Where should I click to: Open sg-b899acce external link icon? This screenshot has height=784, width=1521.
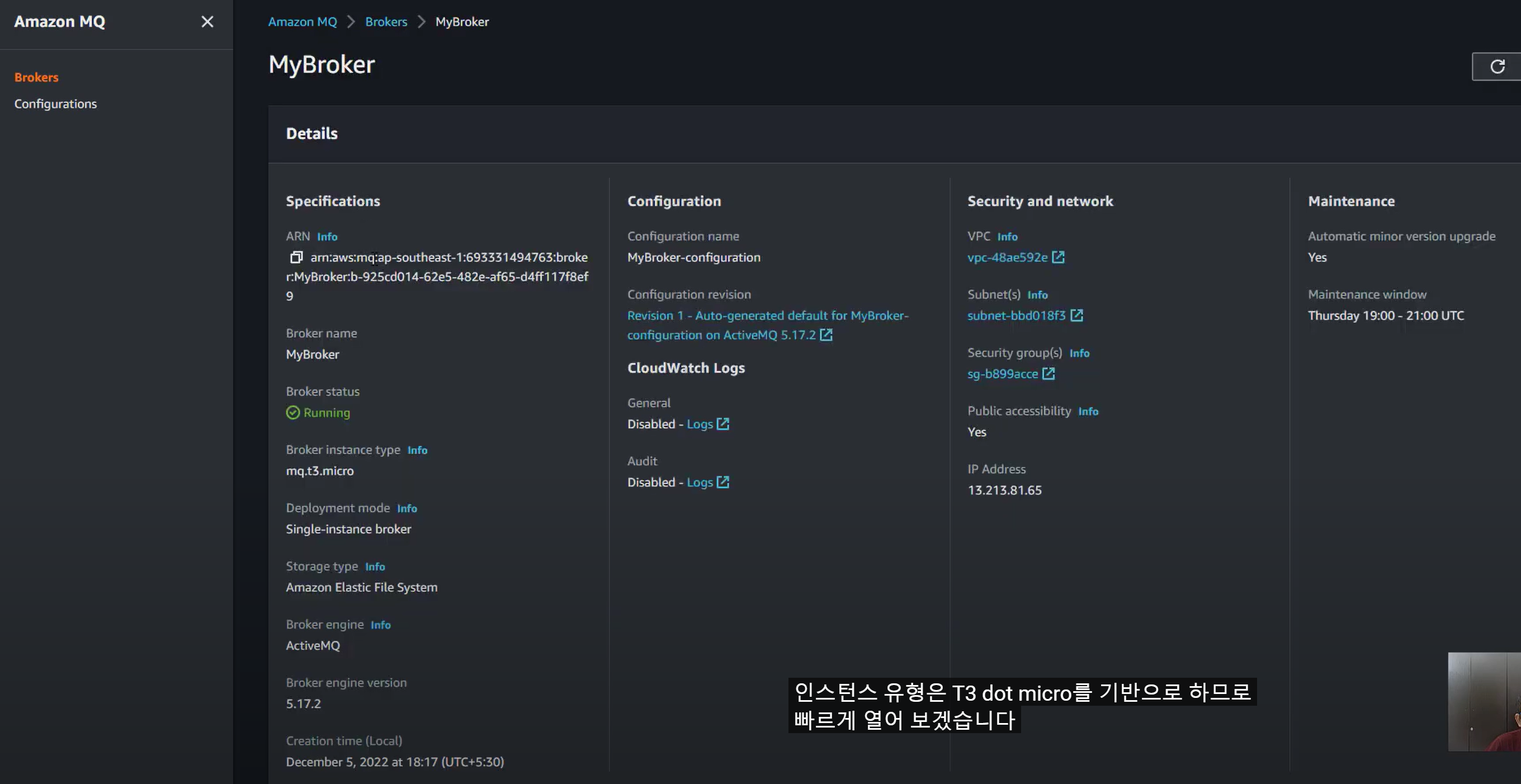[x=1048, y=374]
